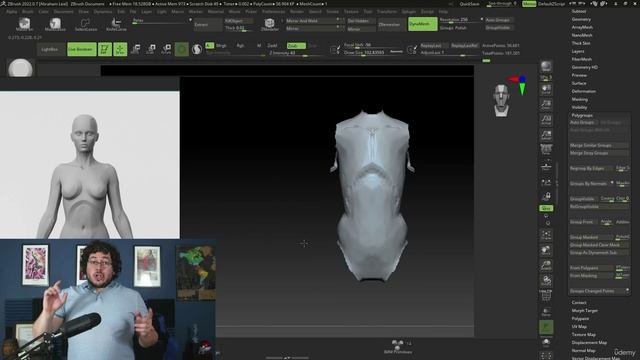The image size is (640, 360).
Task: Open current brush thumbnail
Action: click(x=20, y=67)
